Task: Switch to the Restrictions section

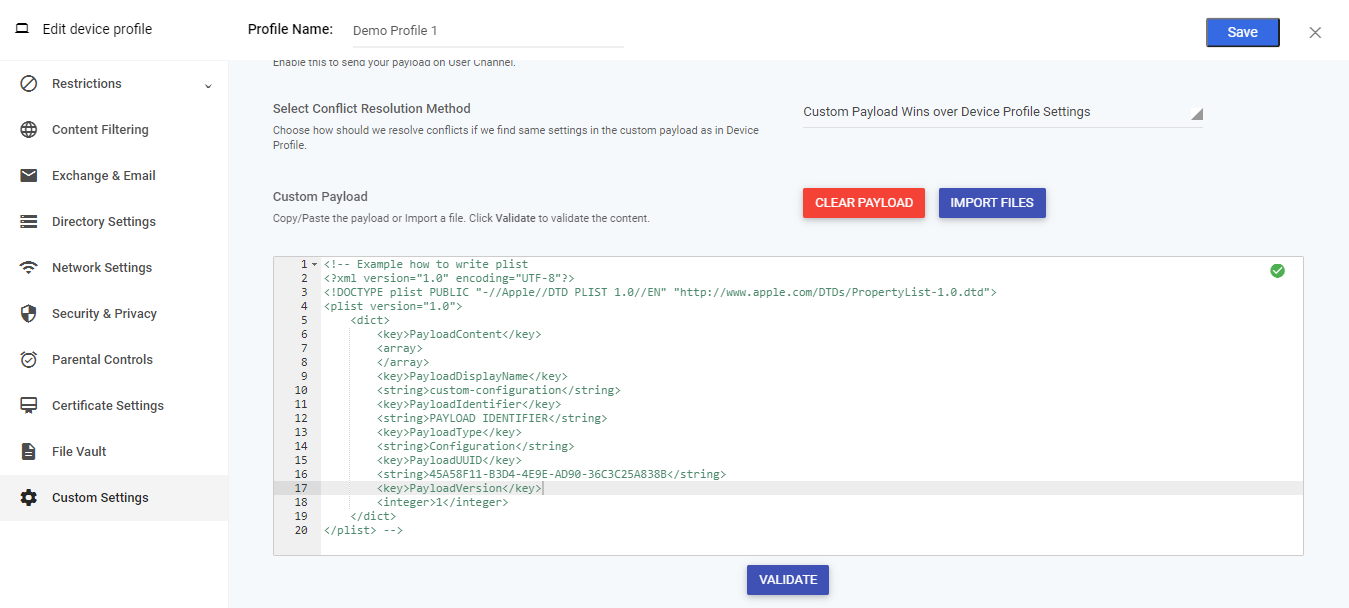Action: click(86, 83)
